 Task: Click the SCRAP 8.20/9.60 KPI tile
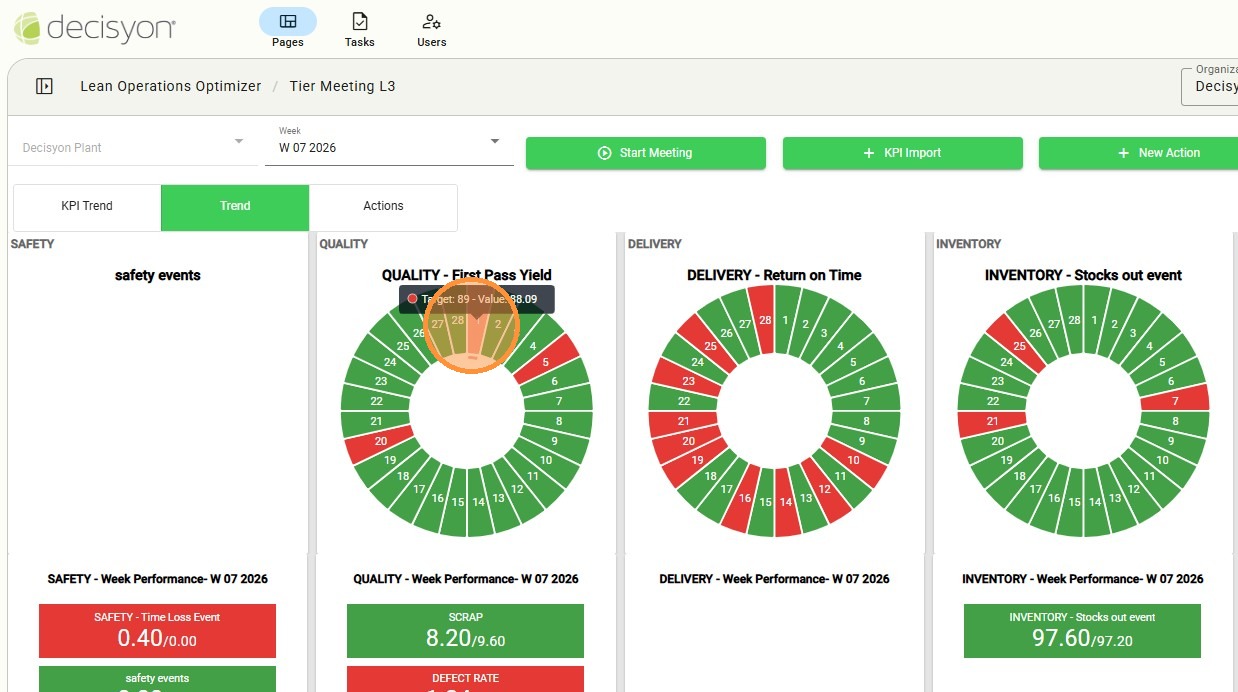click(x=465, y=631)
